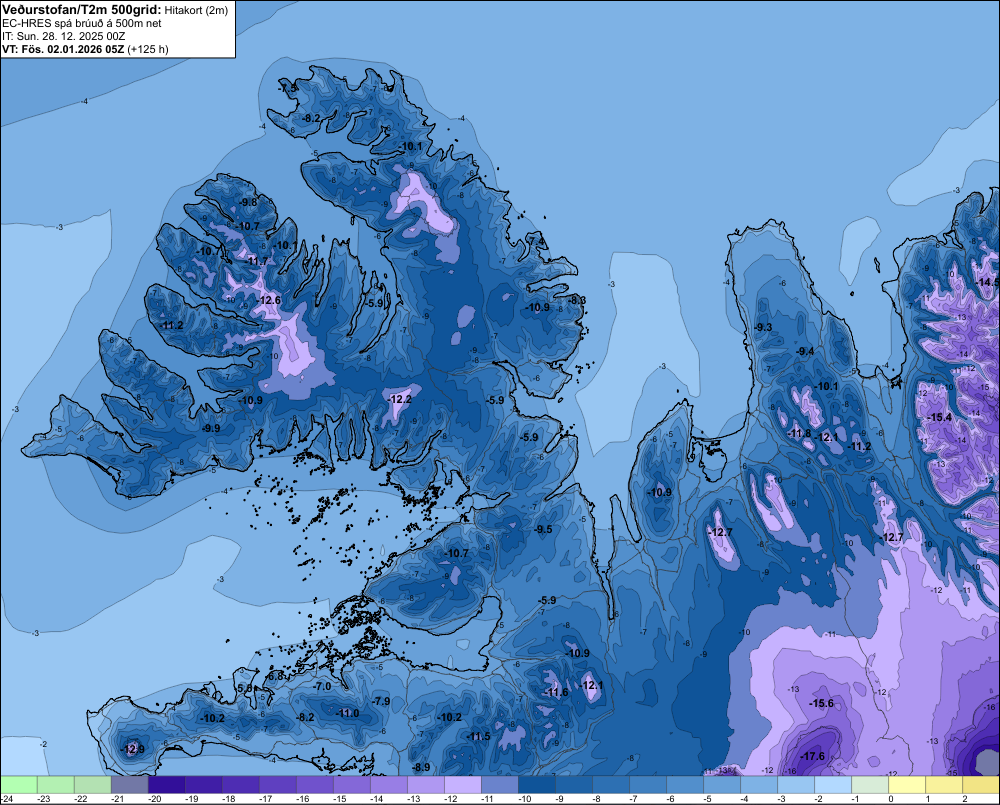This screenshot has height=805, width=1000.
Task: Click the -8.3 temperature value on the map
Action: pyautogui.click(x=577, y=300)
